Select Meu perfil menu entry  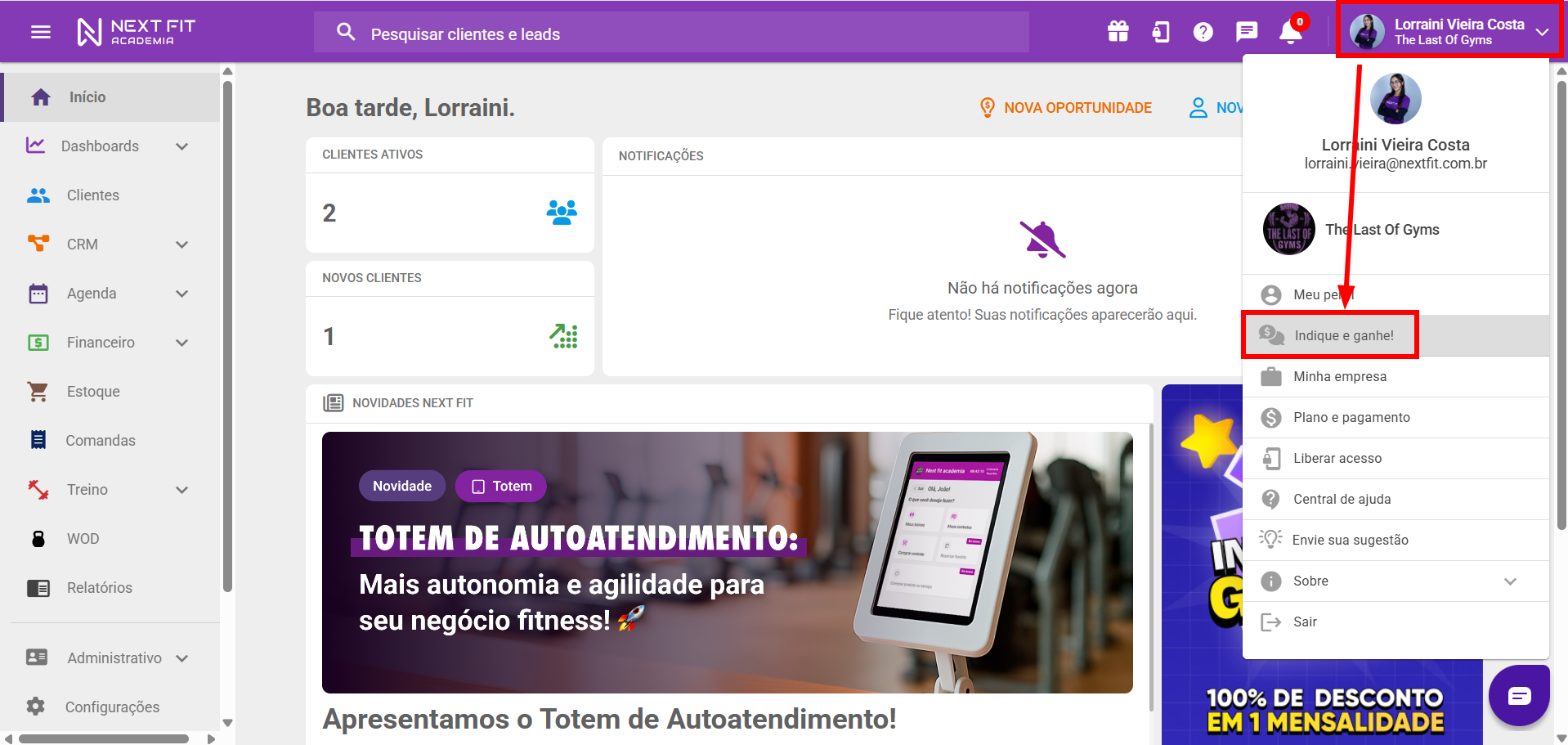pyautogui.click(x=1396, y=294)
